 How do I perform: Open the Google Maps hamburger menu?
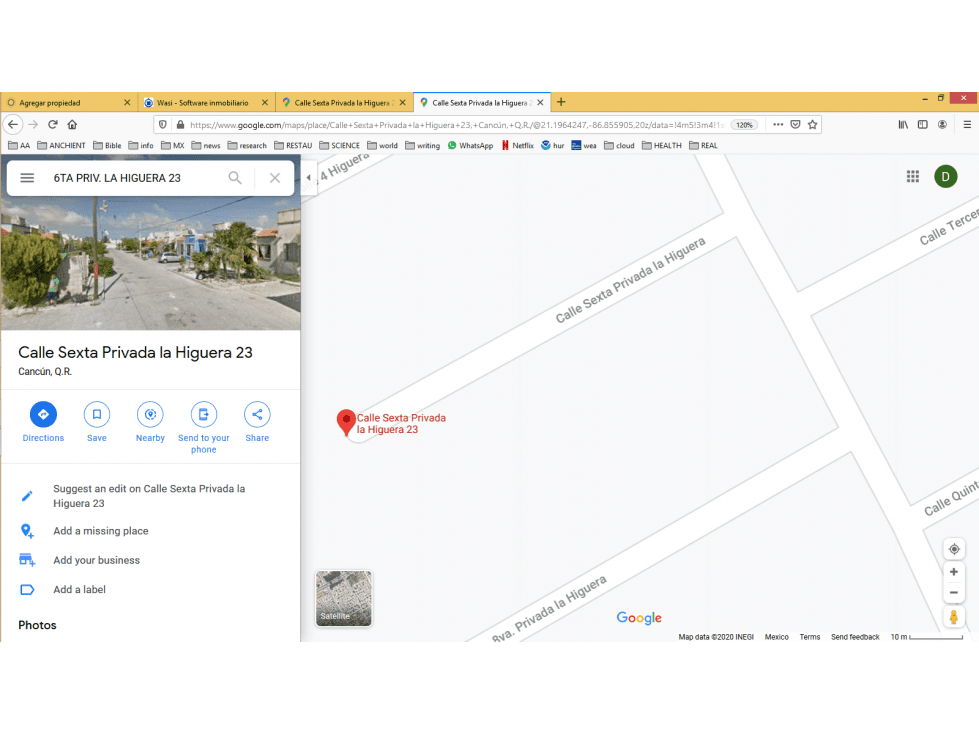coord(27,178)
